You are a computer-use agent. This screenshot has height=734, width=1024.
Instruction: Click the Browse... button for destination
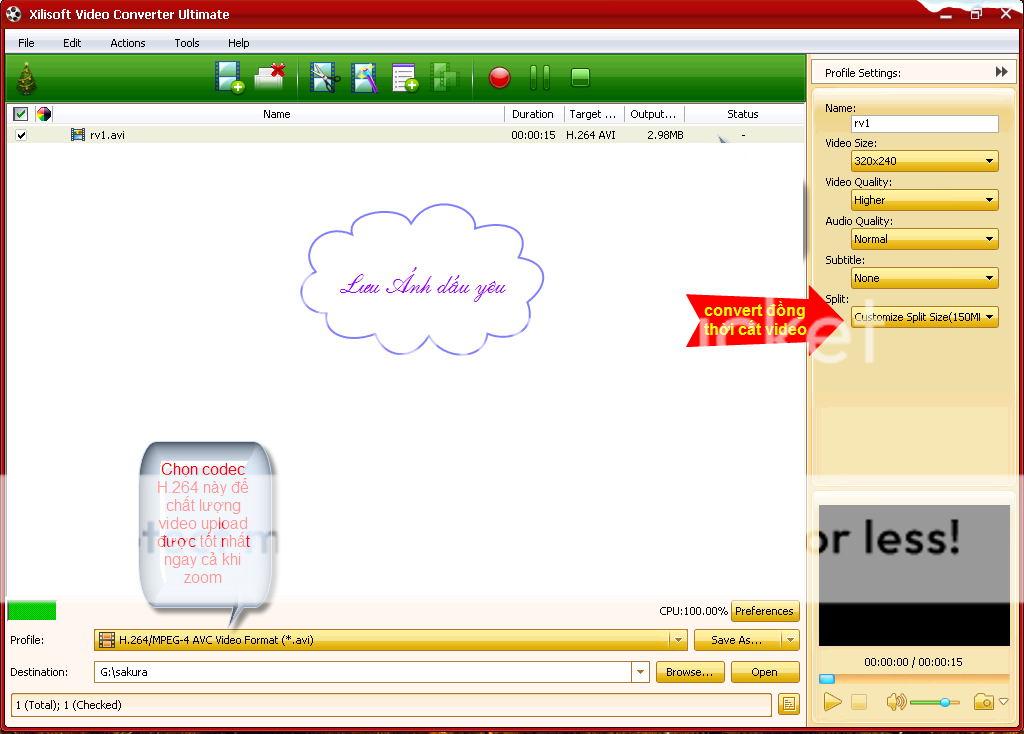pos(689,672)
